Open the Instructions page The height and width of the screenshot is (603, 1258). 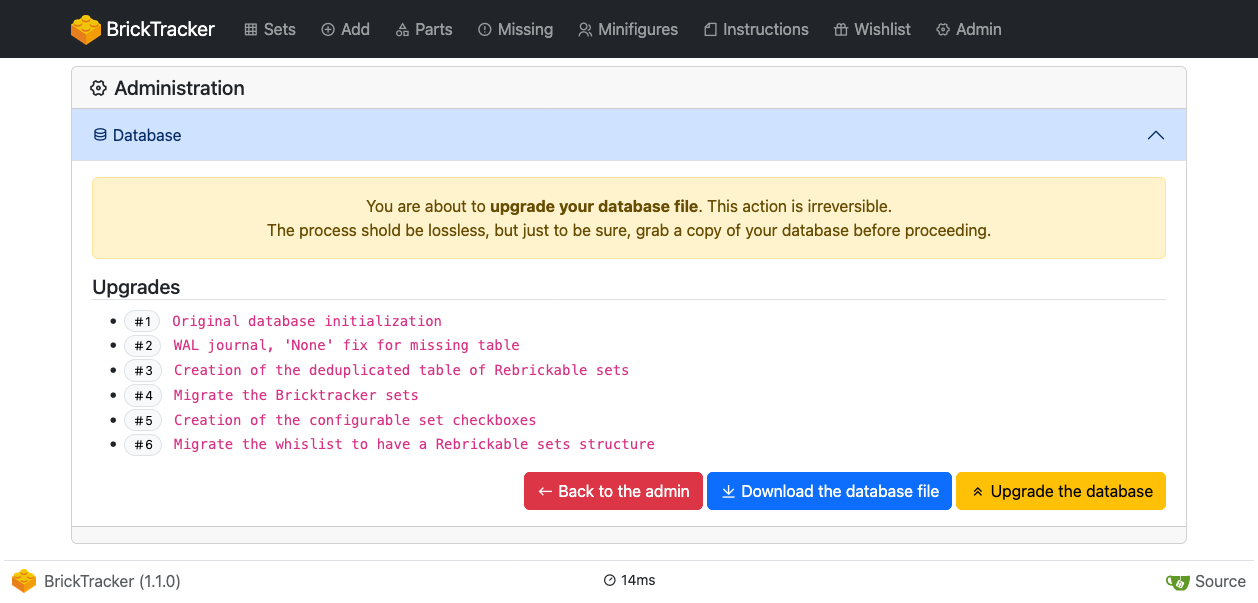pyautogui.click(x=756, y=29)
